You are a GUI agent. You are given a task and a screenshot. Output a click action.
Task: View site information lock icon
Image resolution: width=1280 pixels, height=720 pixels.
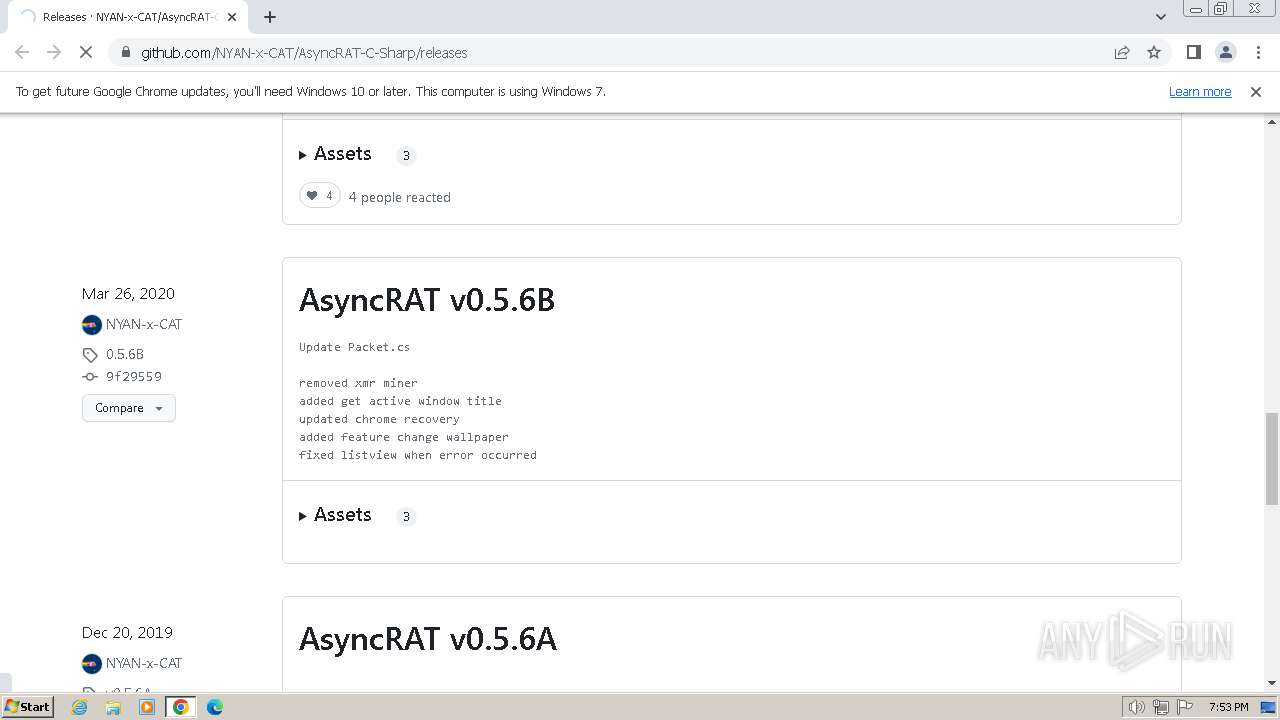(124, 53)
